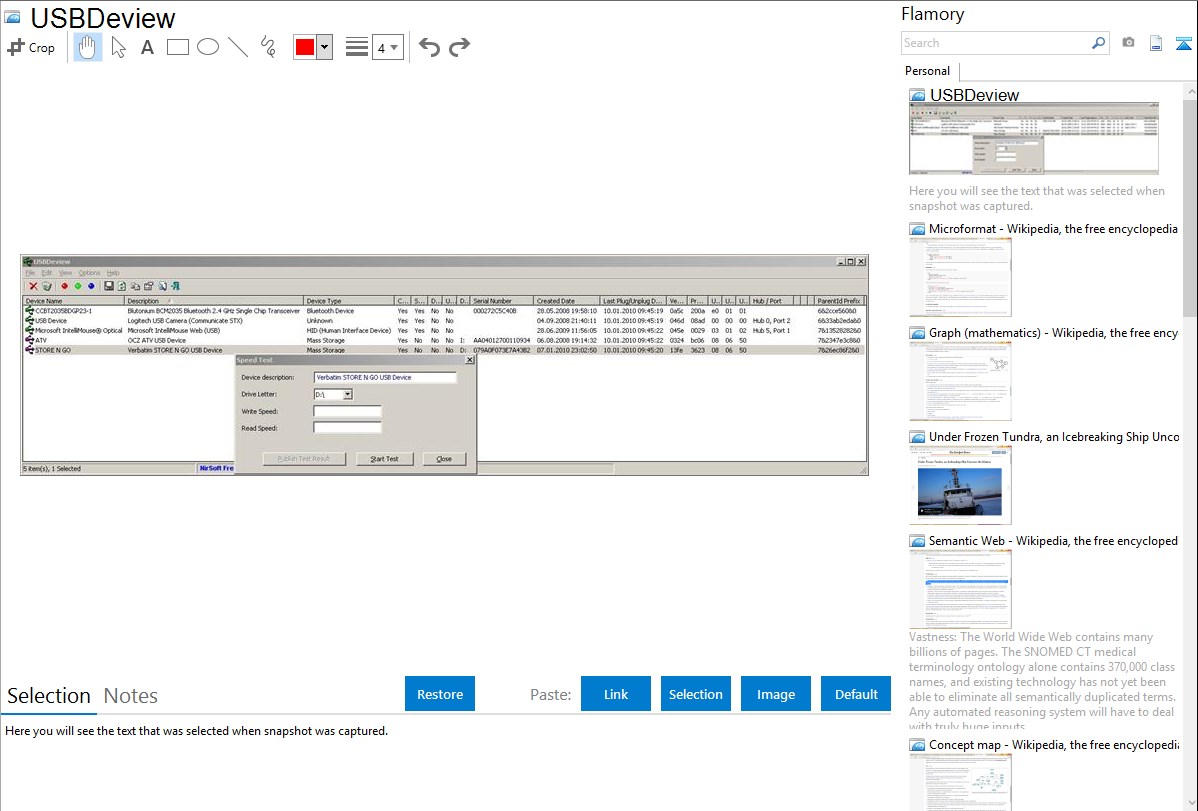The width and height of the screenshot is (1198, 811).
Task: Click the Paste Link button
Action: click(x=616, y=694)
